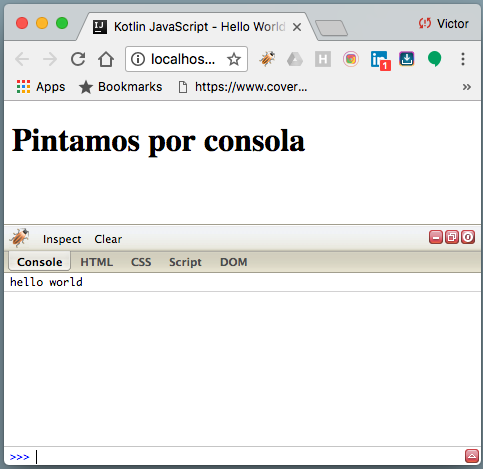Image resolution: width=483 pixels, height=469 pixels.
Task: Click the Firebug bug logo in panel
Action: 19,238
